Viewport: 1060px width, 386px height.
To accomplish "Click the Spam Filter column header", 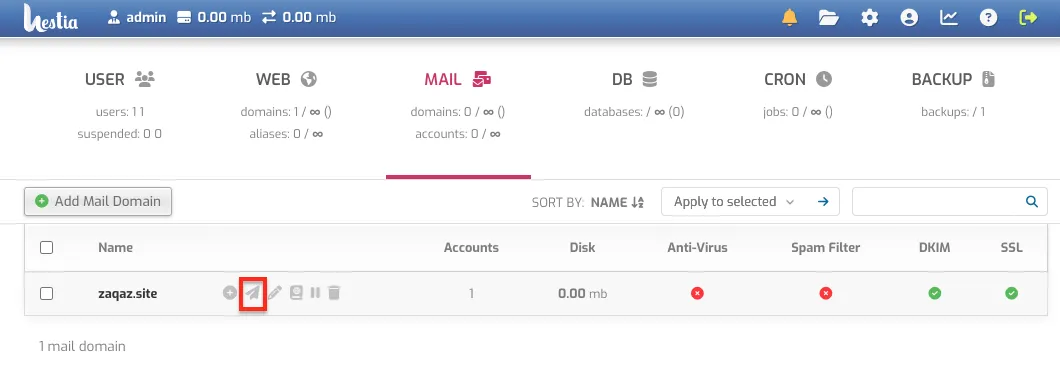I will point(825,247).
